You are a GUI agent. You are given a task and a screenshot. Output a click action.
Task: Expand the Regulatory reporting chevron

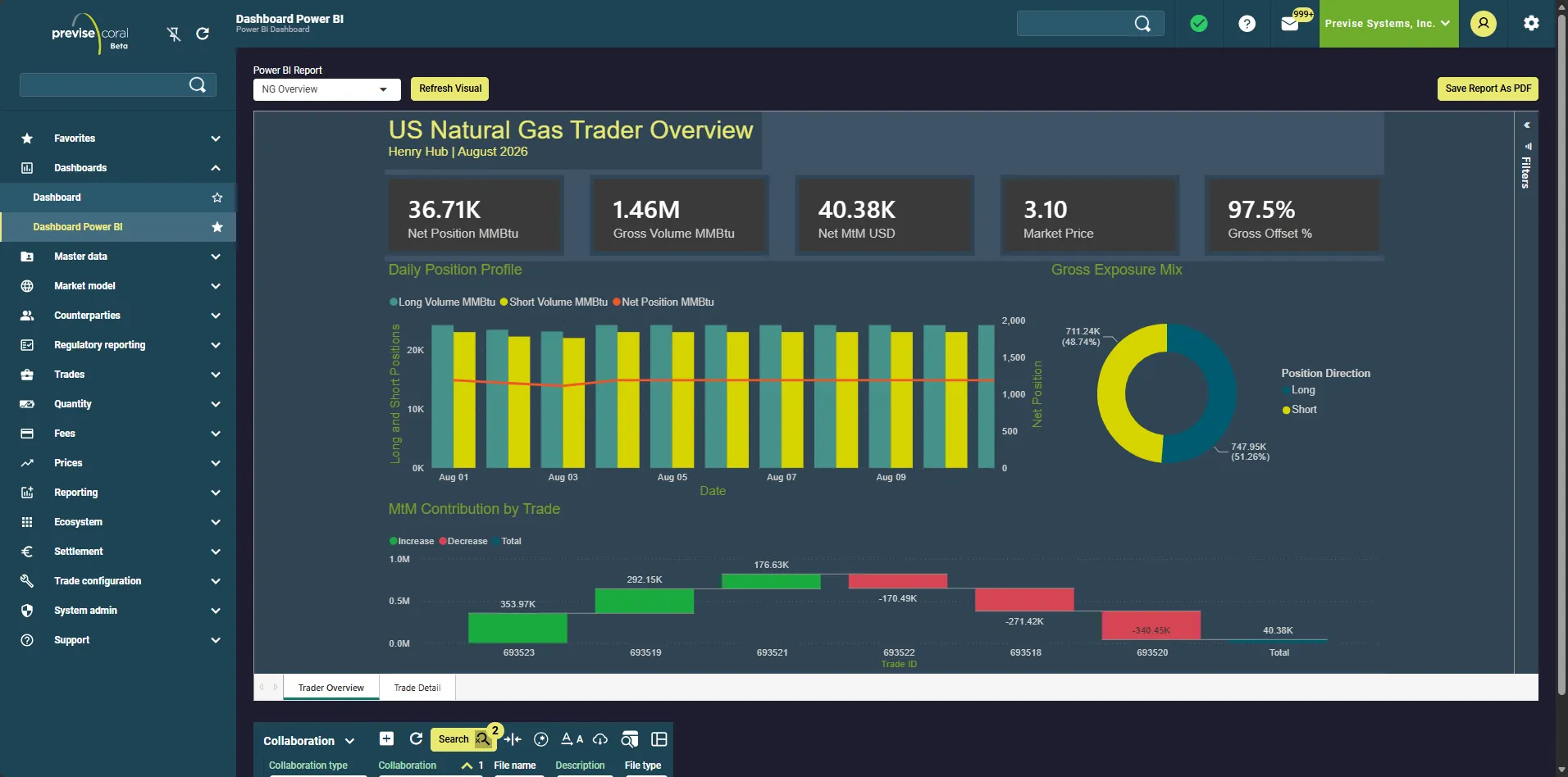tap(216, 345)
